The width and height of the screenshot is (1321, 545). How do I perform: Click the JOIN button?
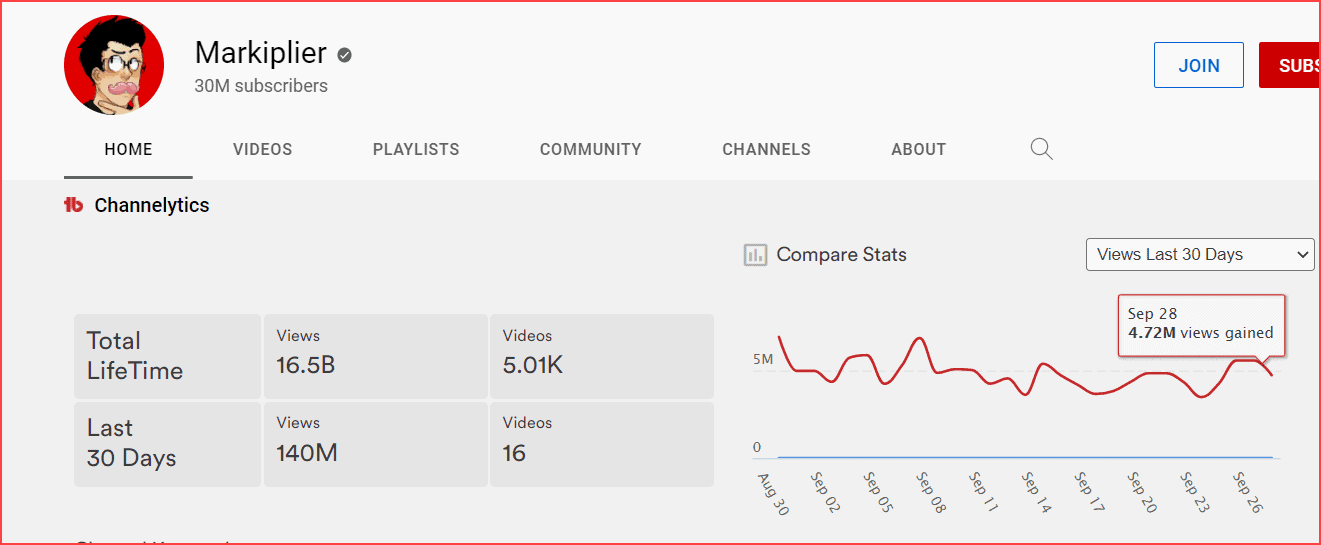click(1199, 65)
